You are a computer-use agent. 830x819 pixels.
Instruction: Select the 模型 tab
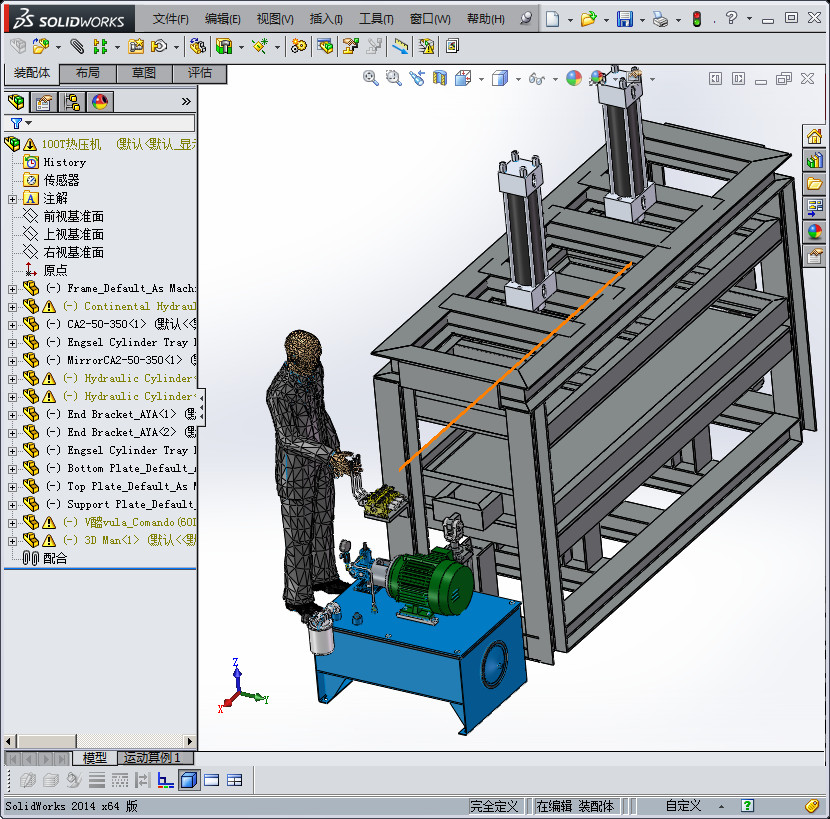pyautogui.click(x=95, y=758)
